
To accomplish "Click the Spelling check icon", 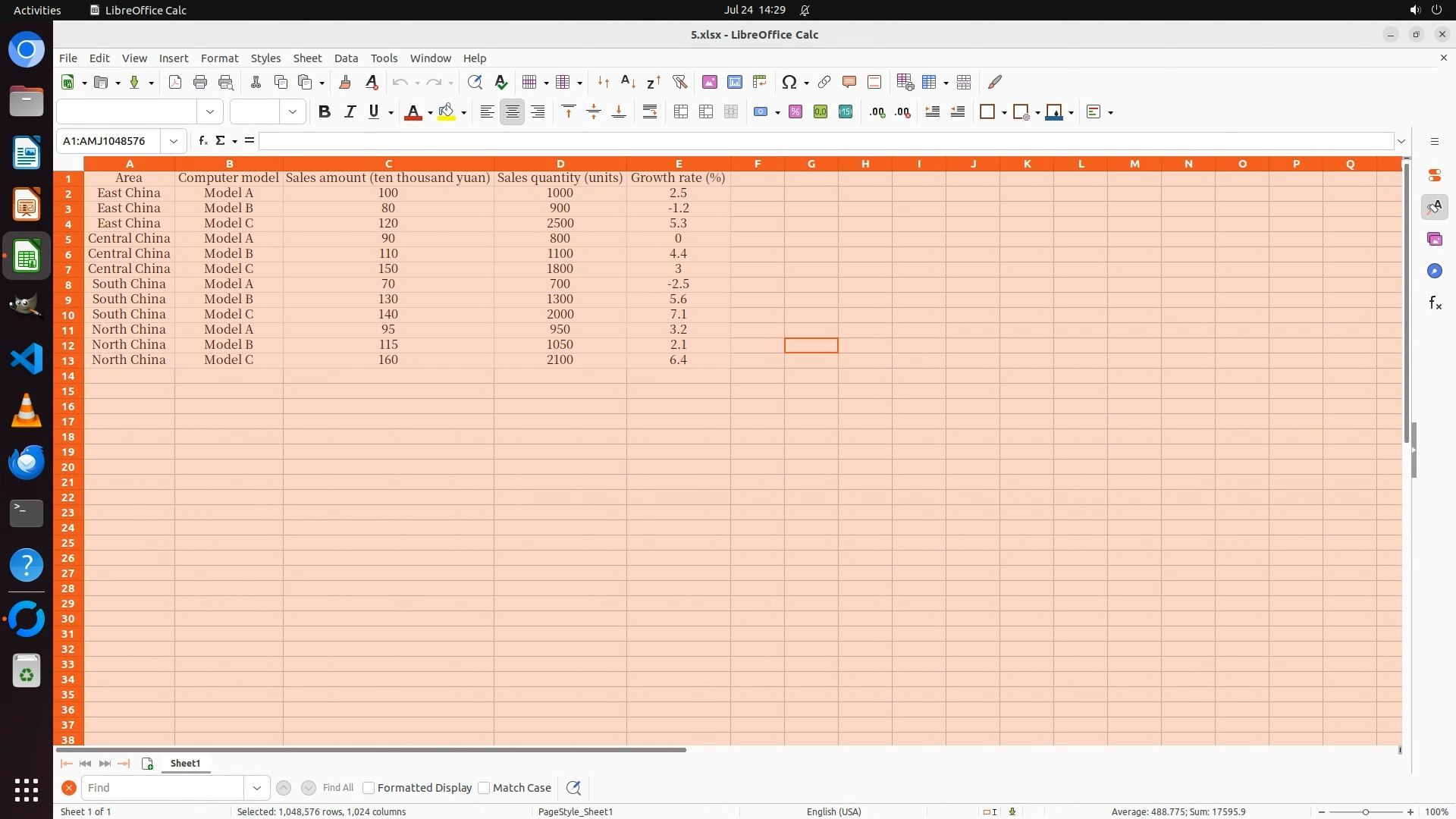I will [500, 82].
